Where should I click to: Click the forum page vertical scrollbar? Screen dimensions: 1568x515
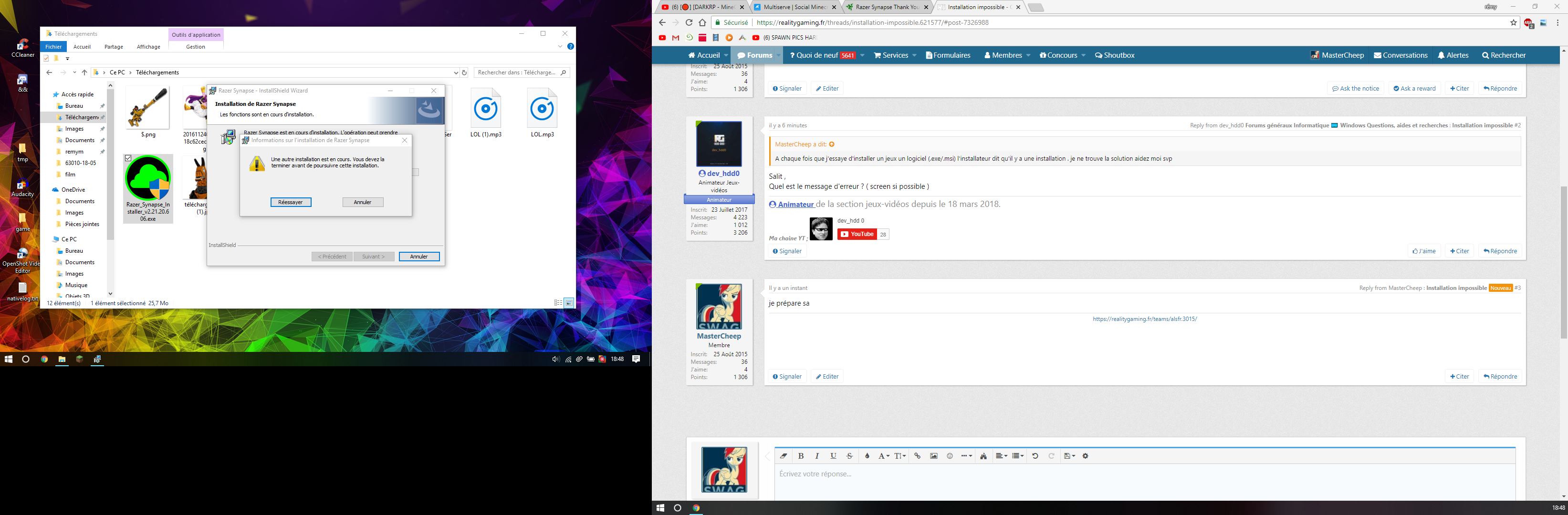click(1563, 262)
